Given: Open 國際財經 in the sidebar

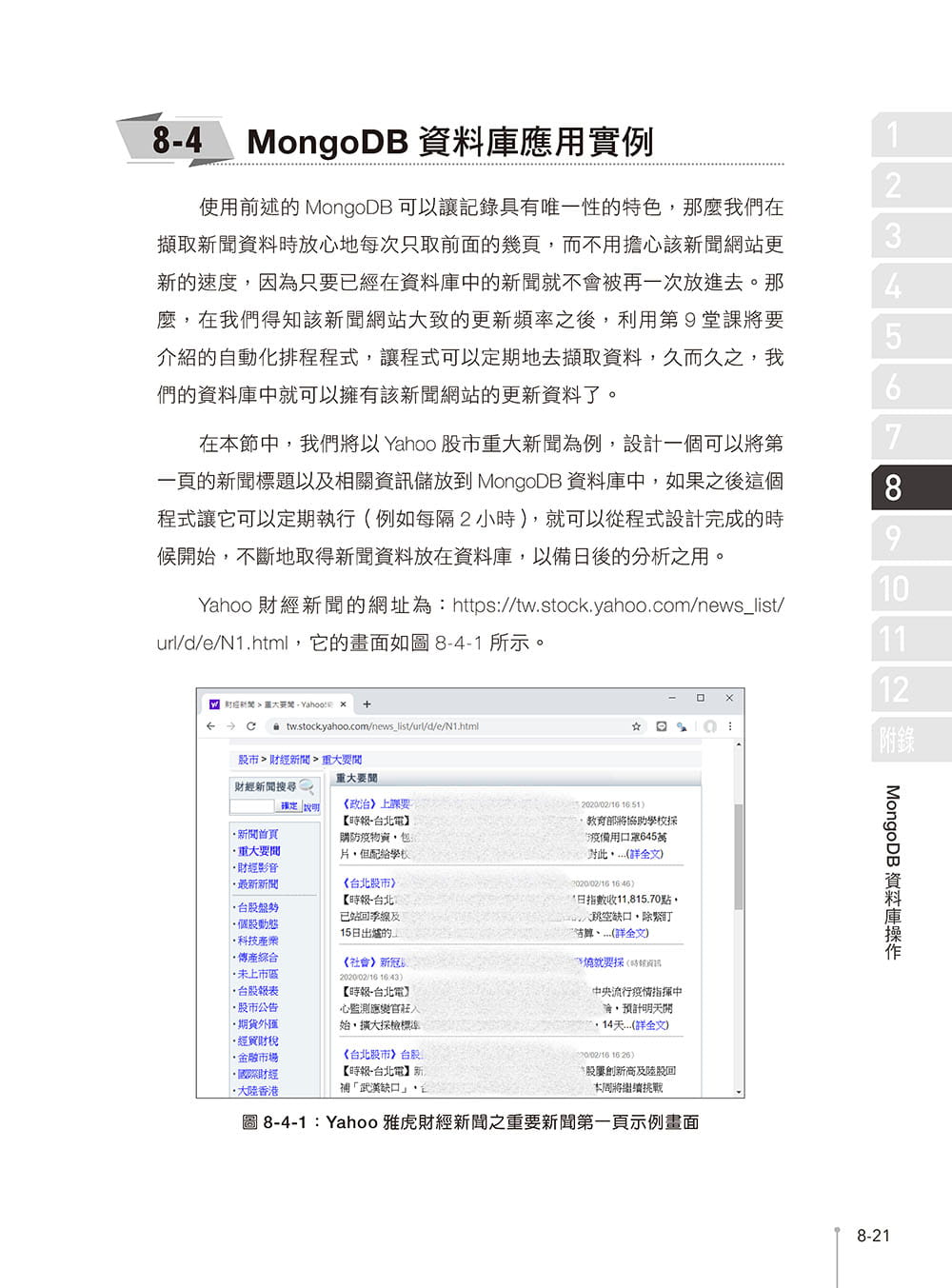Looking at the screenshot, I should coord(258,1074).
